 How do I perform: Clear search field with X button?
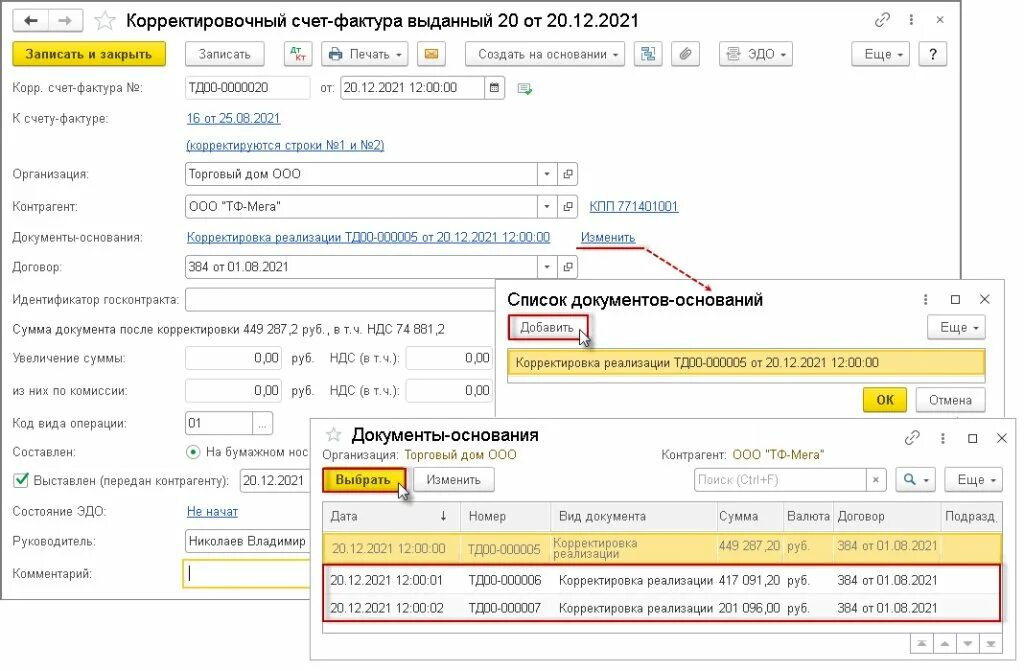click(876, 480)
